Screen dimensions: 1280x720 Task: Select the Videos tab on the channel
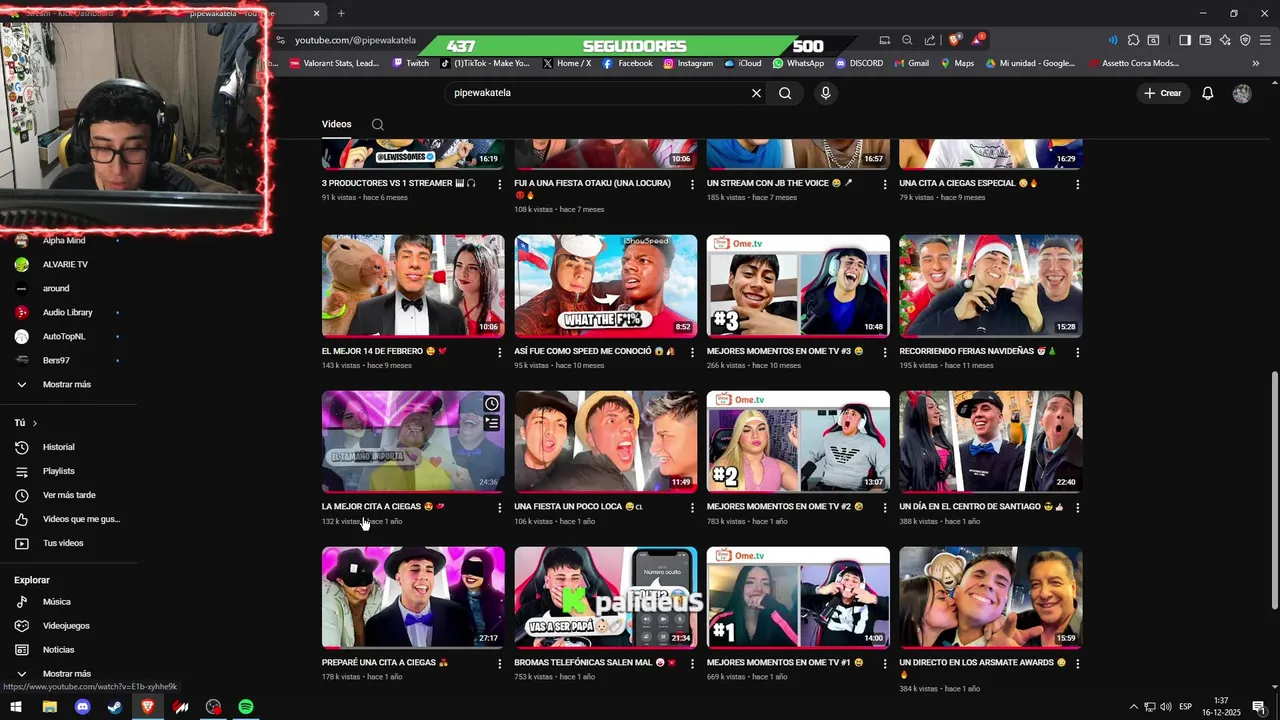click(x=336, y=124)
